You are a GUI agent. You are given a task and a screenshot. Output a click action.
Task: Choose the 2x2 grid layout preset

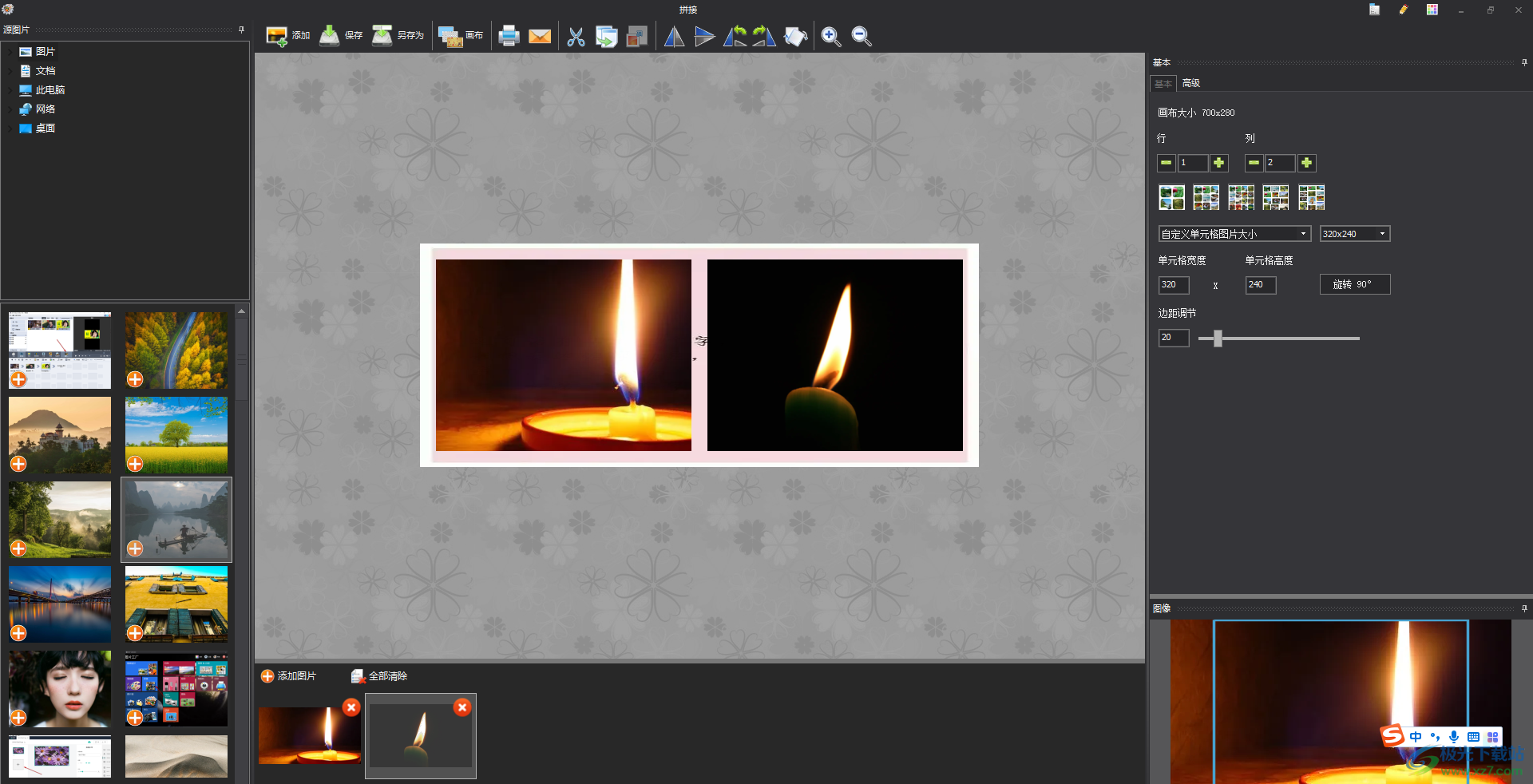coord(1171,197)
